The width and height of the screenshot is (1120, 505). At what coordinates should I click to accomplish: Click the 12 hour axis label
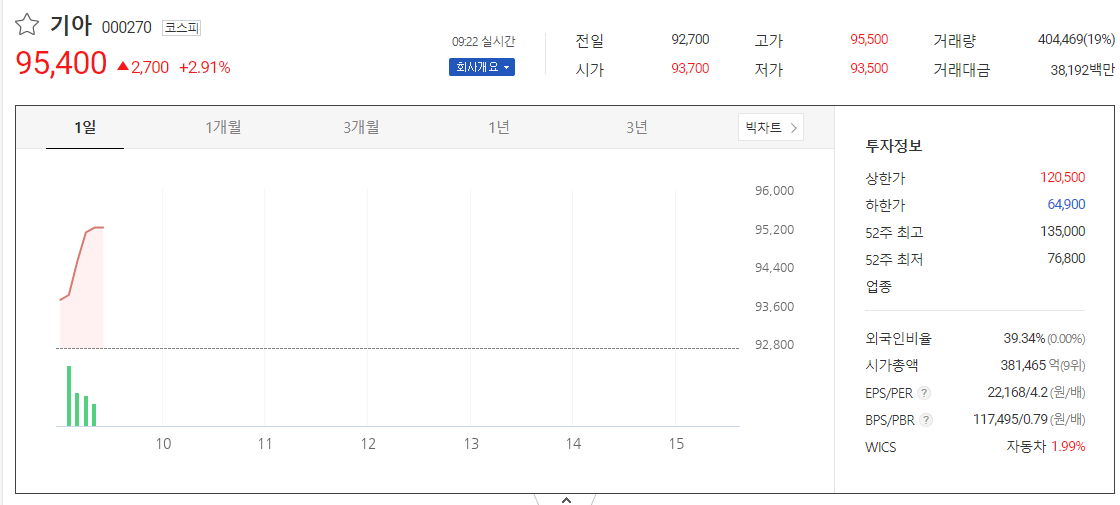point(368,444)
